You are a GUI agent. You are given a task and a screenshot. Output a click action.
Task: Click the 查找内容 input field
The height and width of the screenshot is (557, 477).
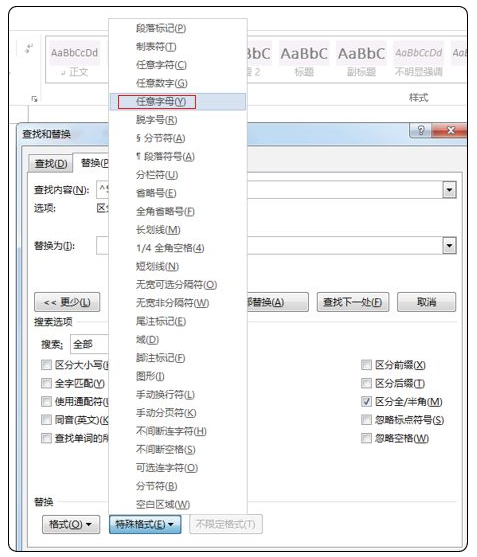[x=270, y=190]
